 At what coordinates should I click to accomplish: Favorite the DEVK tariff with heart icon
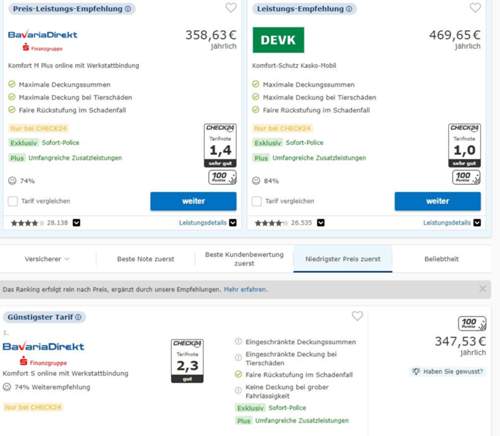coord(475,8)
